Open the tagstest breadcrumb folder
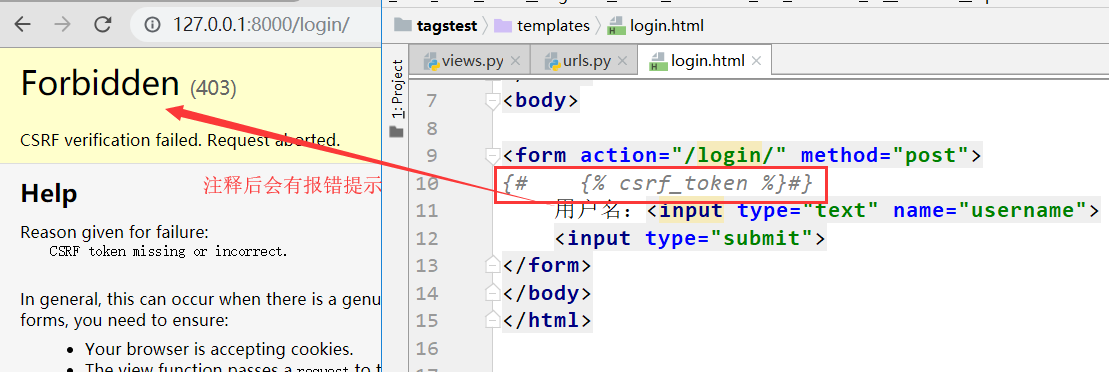1109x372 pixels. (437, 26)
